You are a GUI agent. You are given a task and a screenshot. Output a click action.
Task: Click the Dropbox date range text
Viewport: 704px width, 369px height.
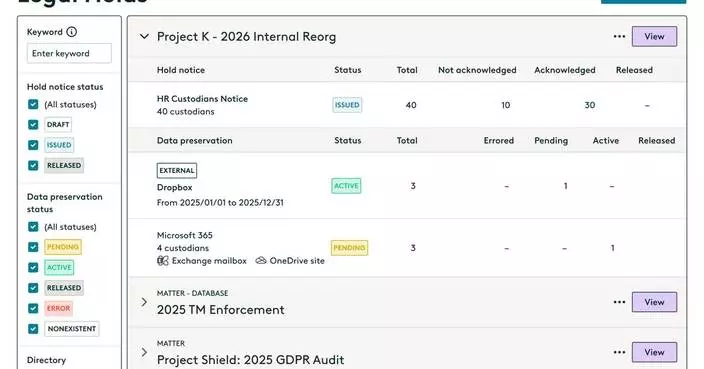(x=220, y=202)
